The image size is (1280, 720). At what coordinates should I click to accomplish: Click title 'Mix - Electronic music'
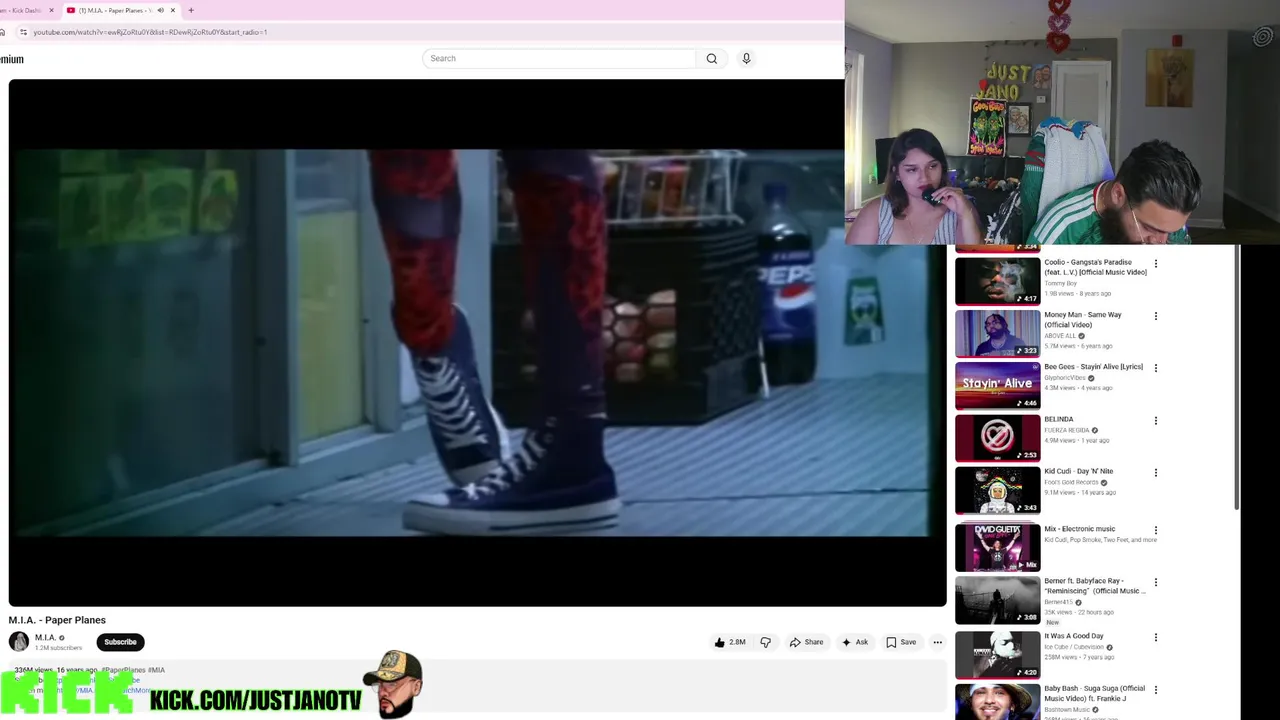tap(1079, 529)
